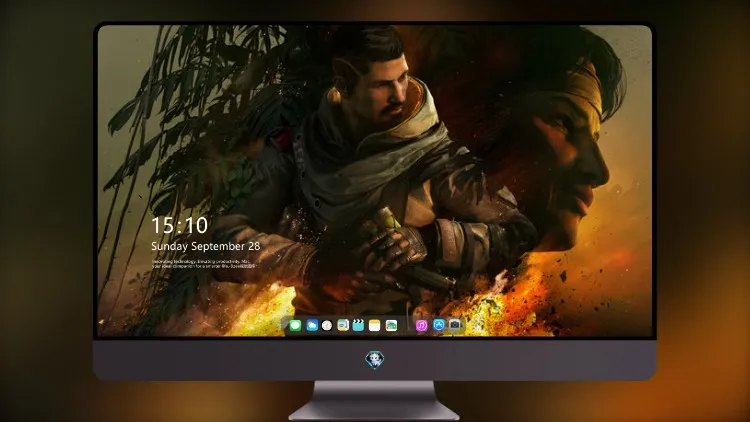
Task: Click the date Sunday September 28
Action: [206, 246]
